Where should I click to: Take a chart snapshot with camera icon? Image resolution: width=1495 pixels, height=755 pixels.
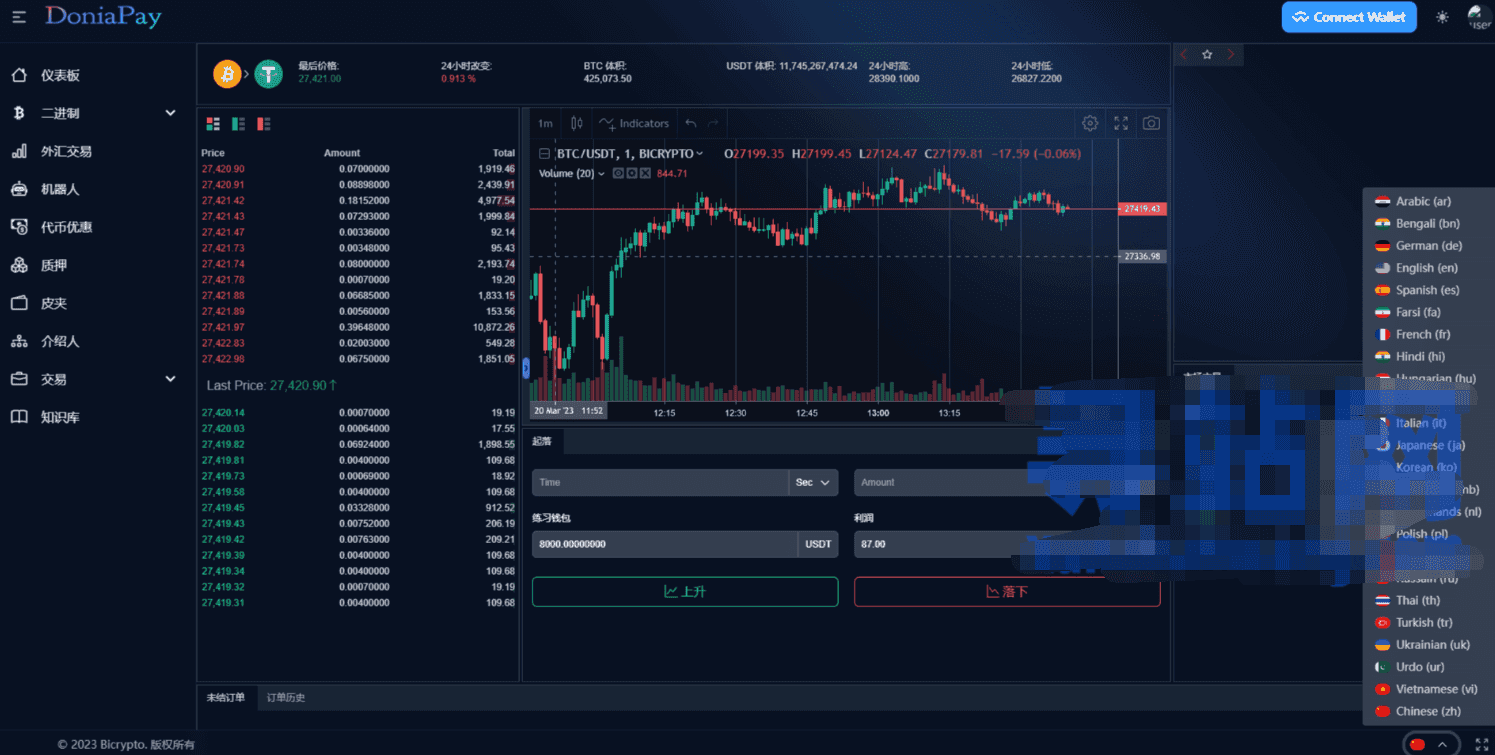pyautogui.click(x=1152, y=123)
